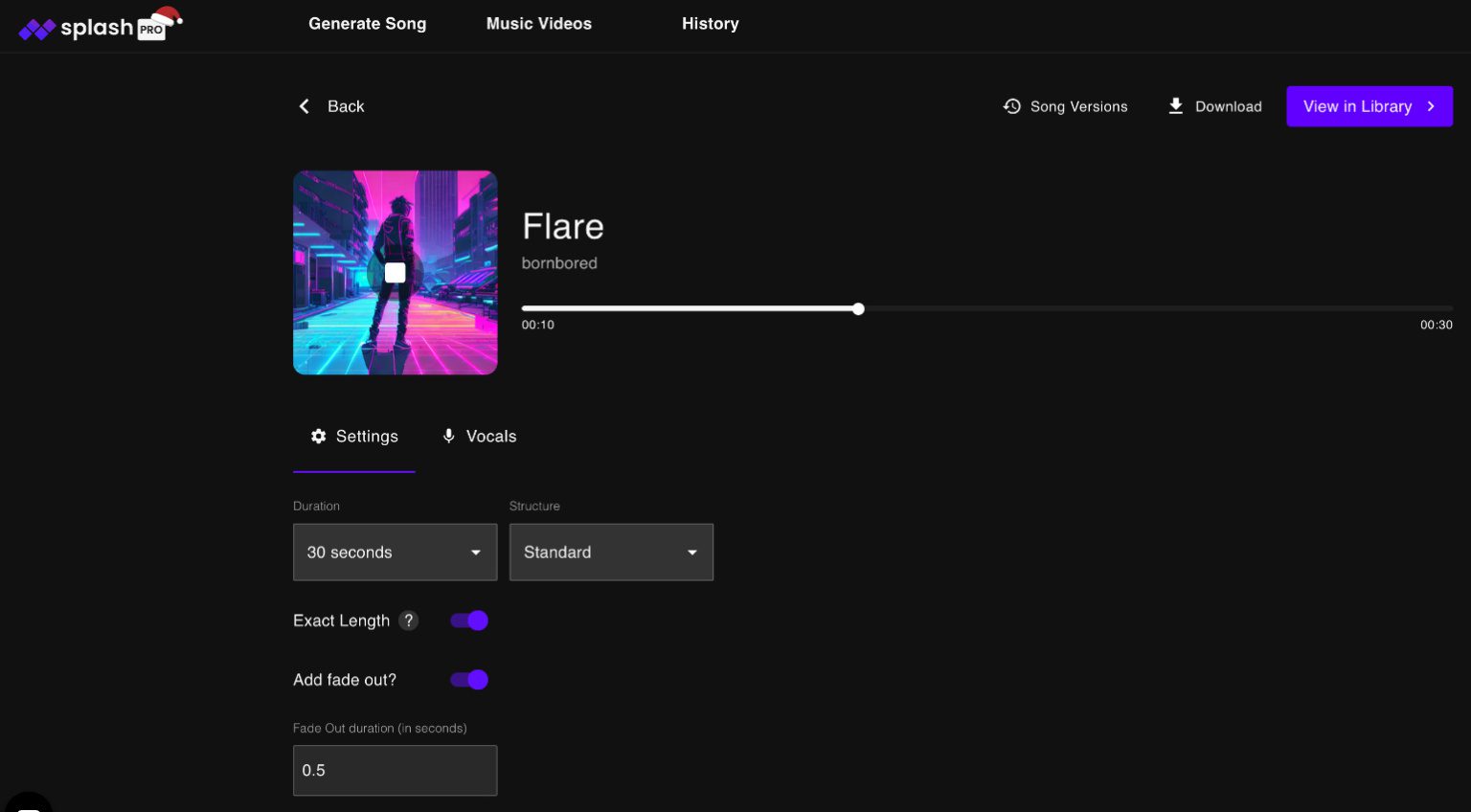The image size is (1471, 812).
Task: Click the Settings gear icon
Action: pyautogui.click(x=319, y=437)
